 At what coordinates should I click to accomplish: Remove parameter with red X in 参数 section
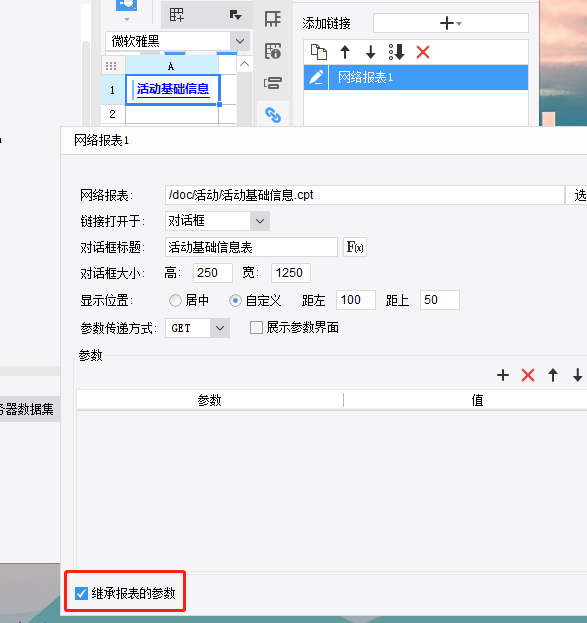coord(528,375)
